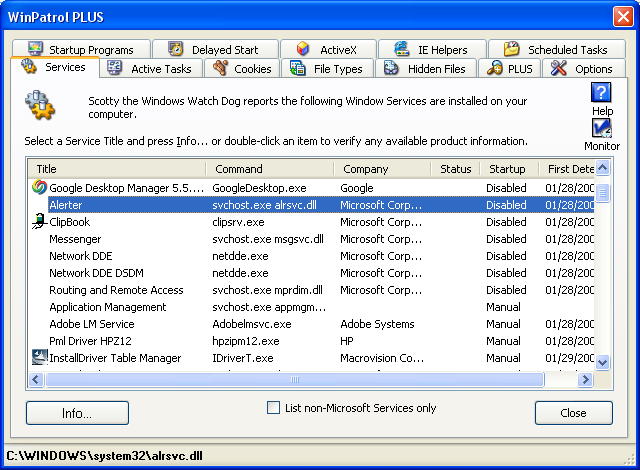Sort list by Title column header

tap(117, 169)
